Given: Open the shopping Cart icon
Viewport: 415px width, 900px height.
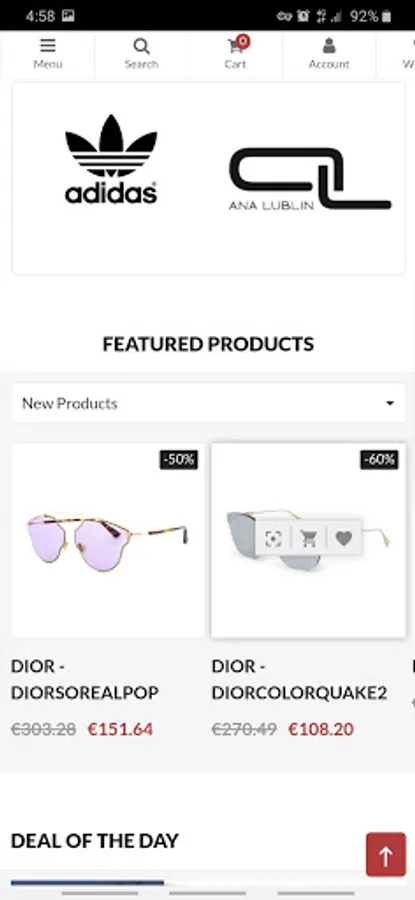Looking at the screenshot, I should 235,46.
